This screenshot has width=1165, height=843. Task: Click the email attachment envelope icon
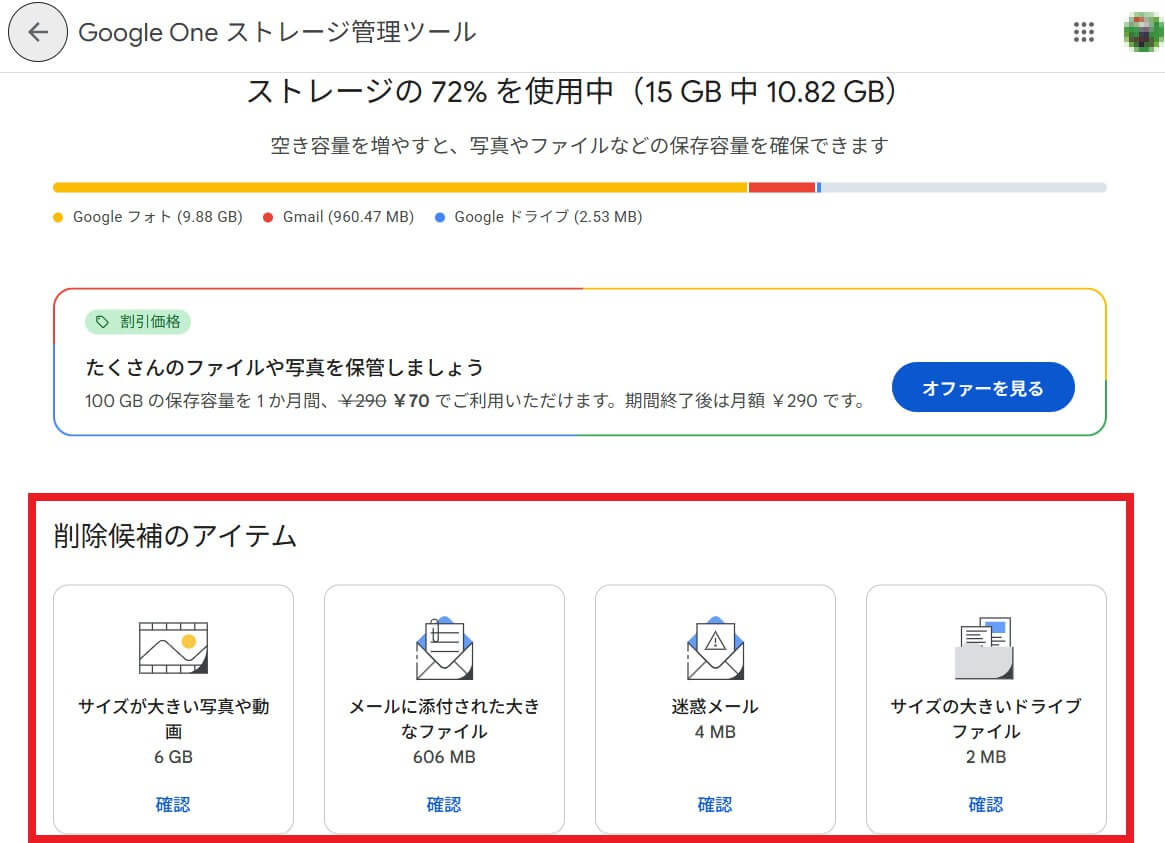pyautogui.click(x=444, y=648)
